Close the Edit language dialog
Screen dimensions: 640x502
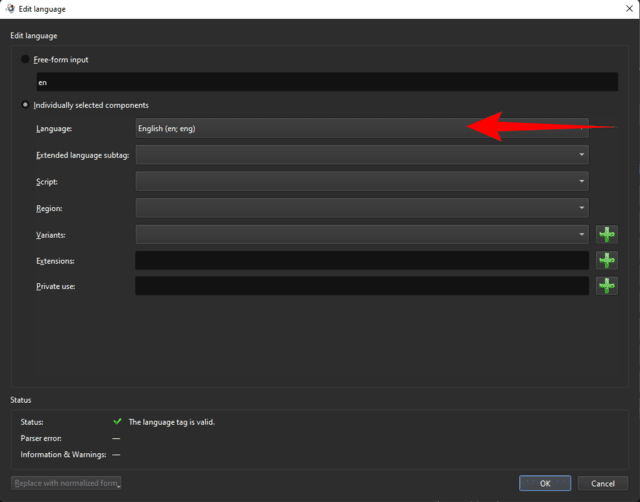point(629,9)
